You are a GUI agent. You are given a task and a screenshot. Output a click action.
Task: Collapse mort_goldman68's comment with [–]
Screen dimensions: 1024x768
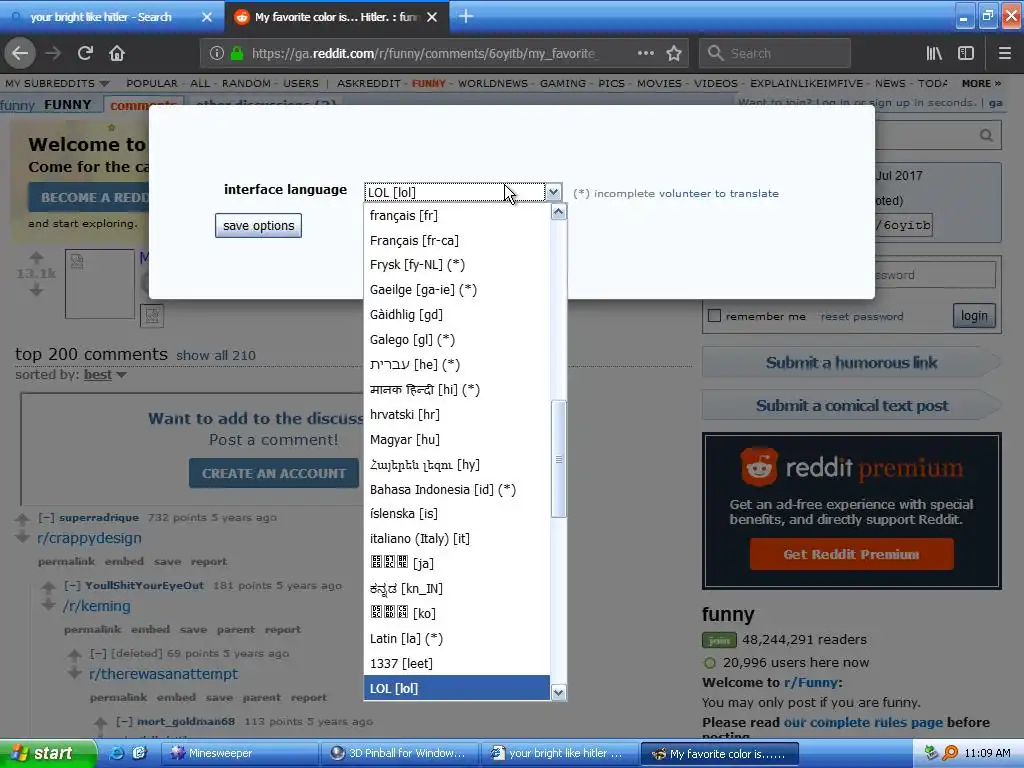(x=125, y=722)
